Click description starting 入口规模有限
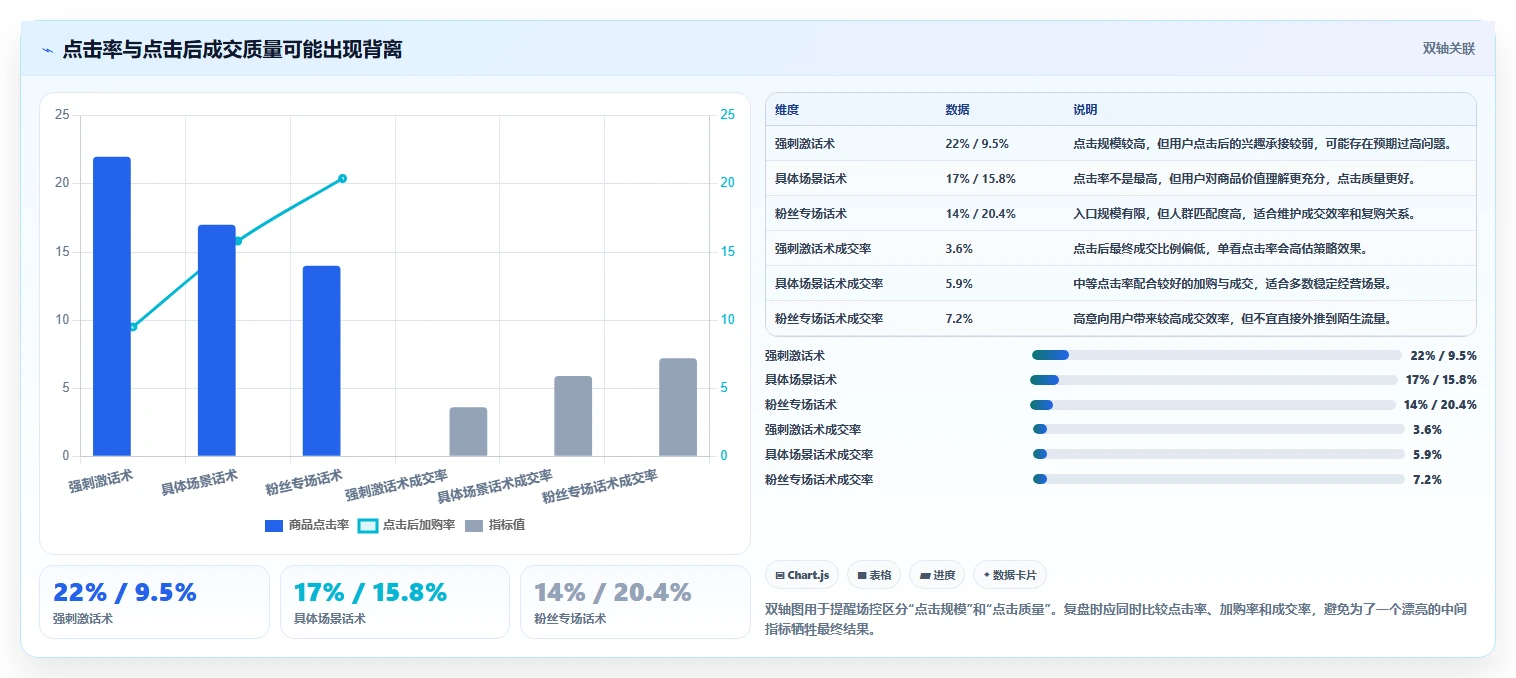The height and width of the screenshot is (678, 1516). pyautogui.click(x=1244, y=214)
